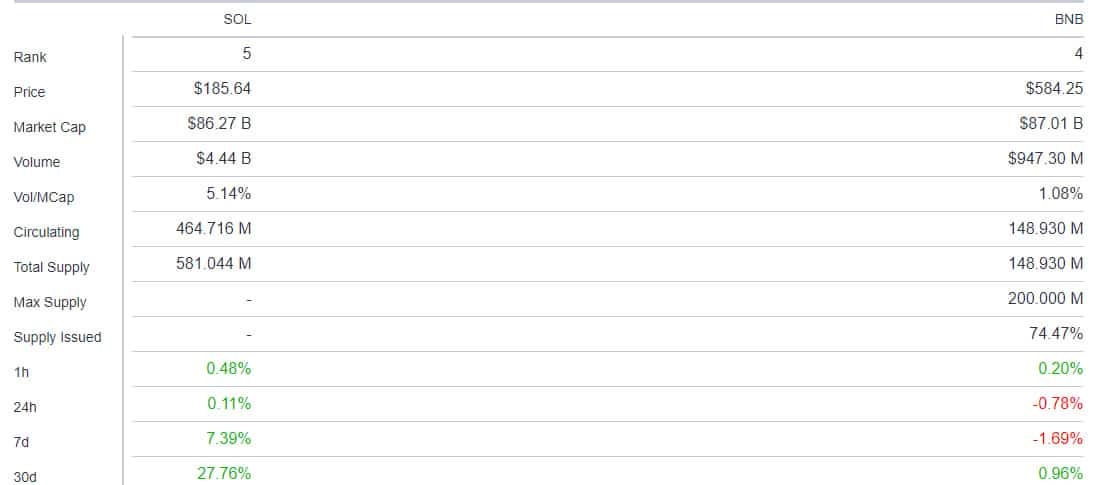This screenshot has height=485, width=1094.
Task: Select the Rank row label
Action: point(30,57)
